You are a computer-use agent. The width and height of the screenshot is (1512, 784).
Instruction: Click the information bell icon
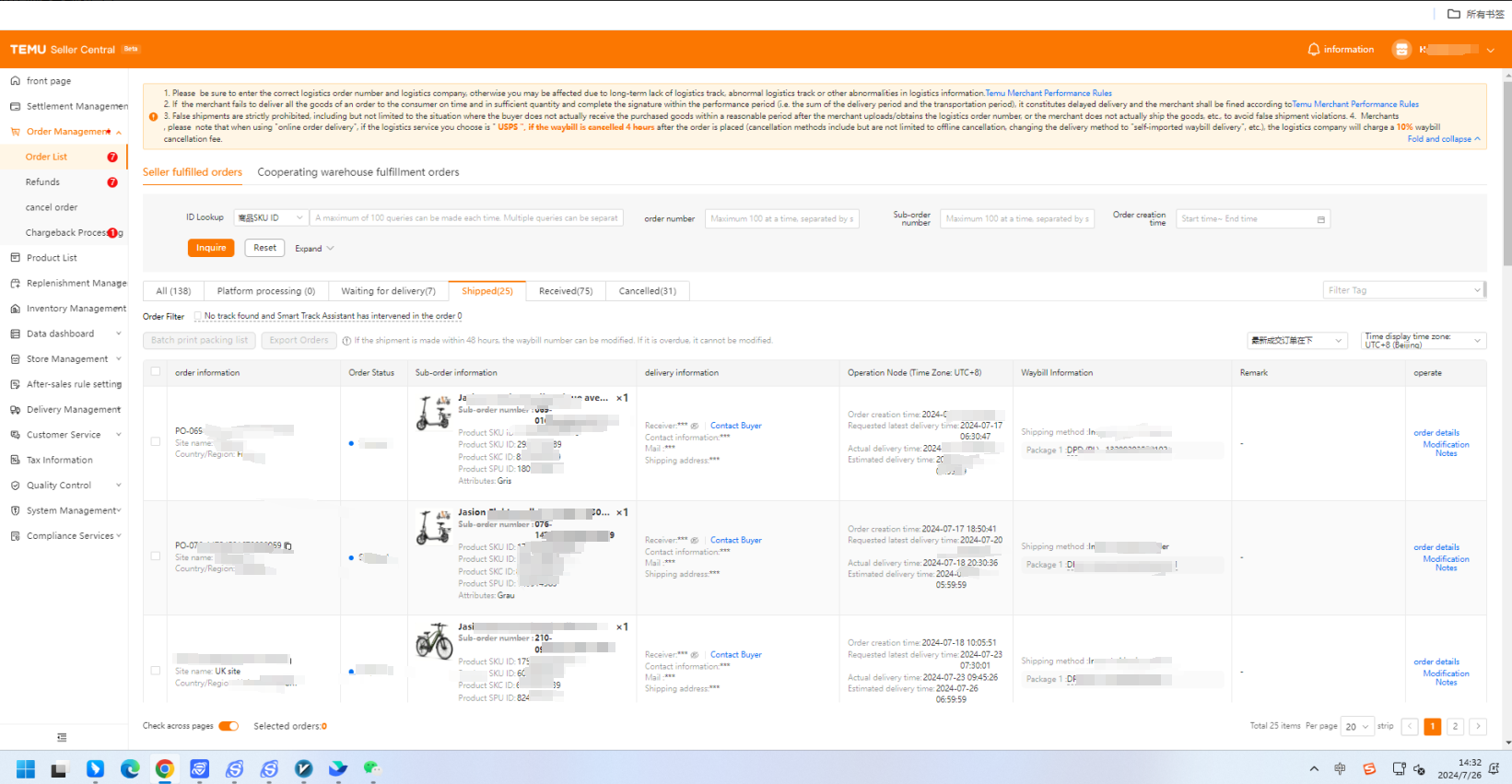point(1313,50)
